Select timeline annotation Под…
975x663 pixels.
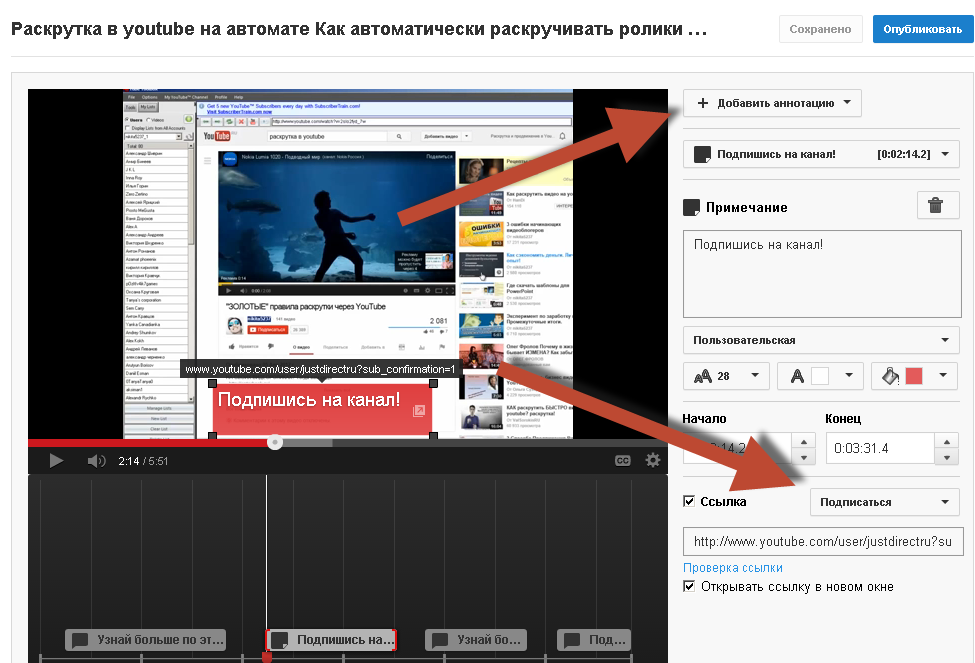[x=594, y=639]
